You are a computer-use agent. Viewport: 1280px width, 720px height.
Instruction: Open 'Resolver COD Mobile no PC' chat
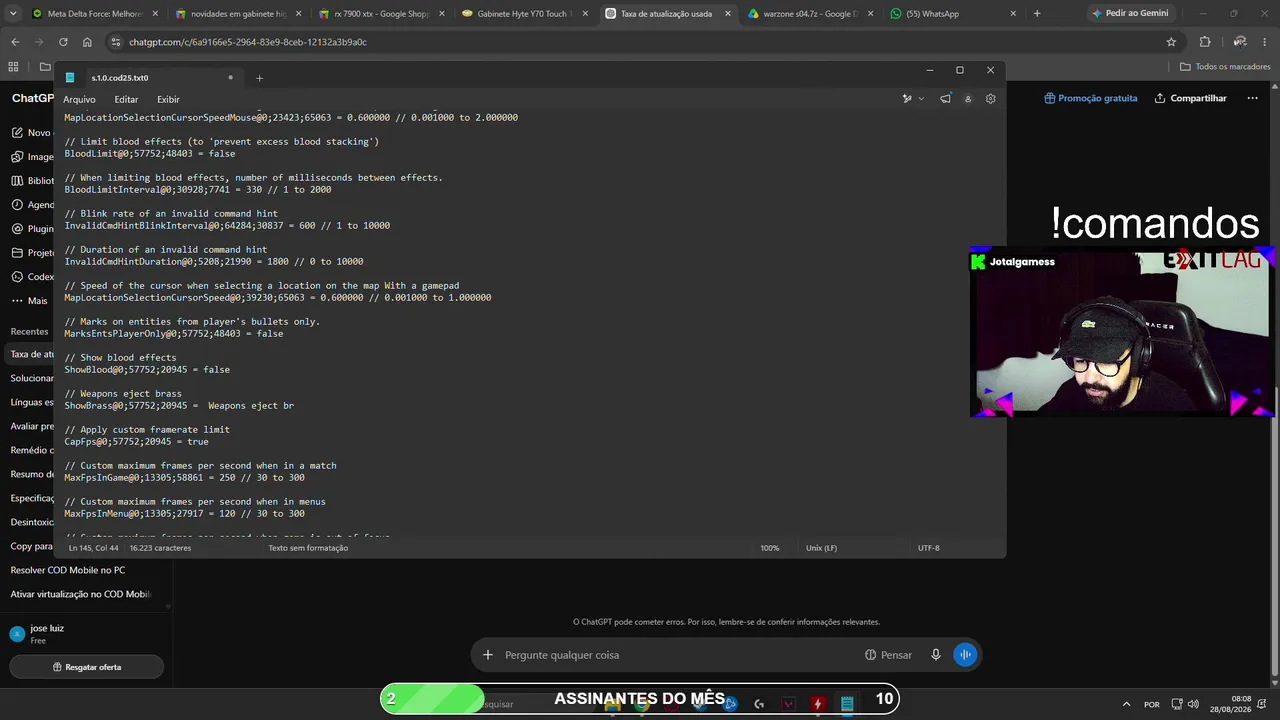[x=68, y=570]
